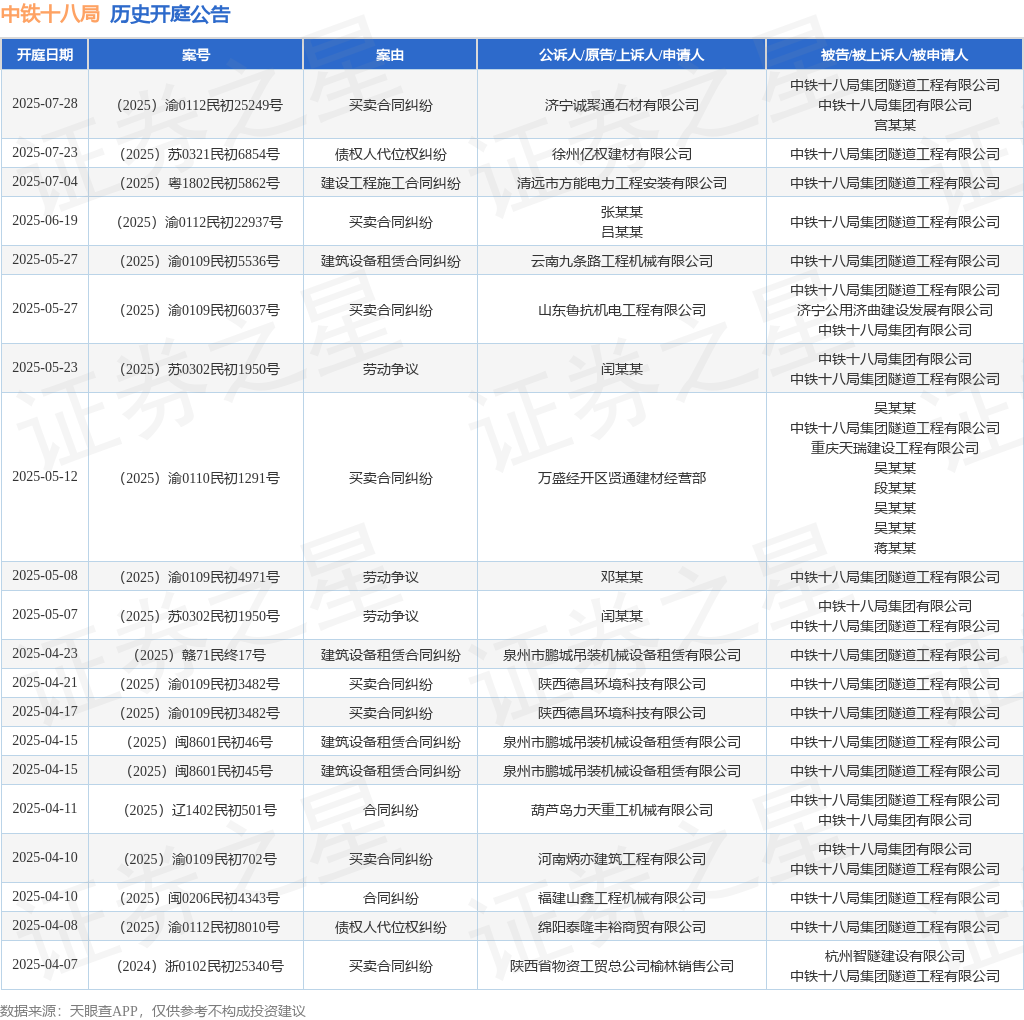This screenshot has width=1024, height=1020.
Task: Click defendant 济宁公用济曲建设发展有限公司
Action: click(894, 310)
